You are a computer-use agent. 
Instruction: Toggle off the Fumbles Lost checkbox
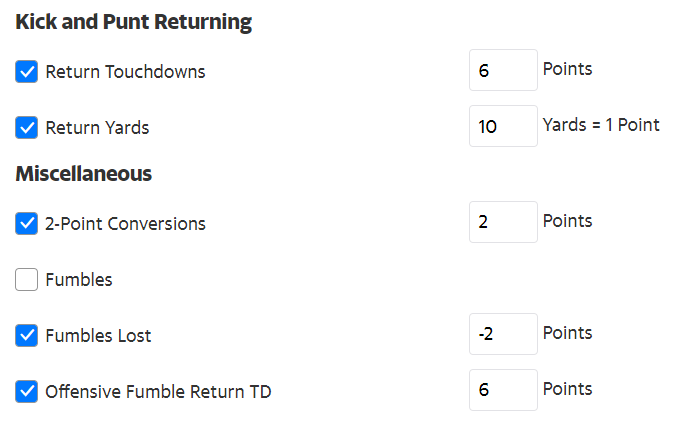pyautogui.click(x=27, y=336)
